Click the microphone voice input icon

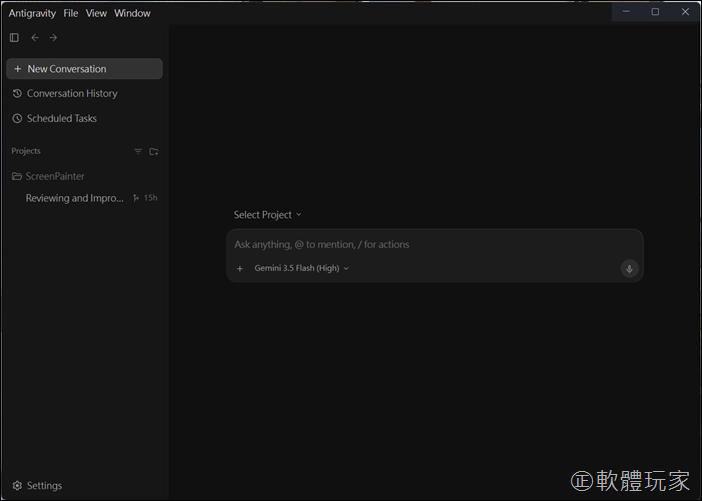(x=629, y=269)
